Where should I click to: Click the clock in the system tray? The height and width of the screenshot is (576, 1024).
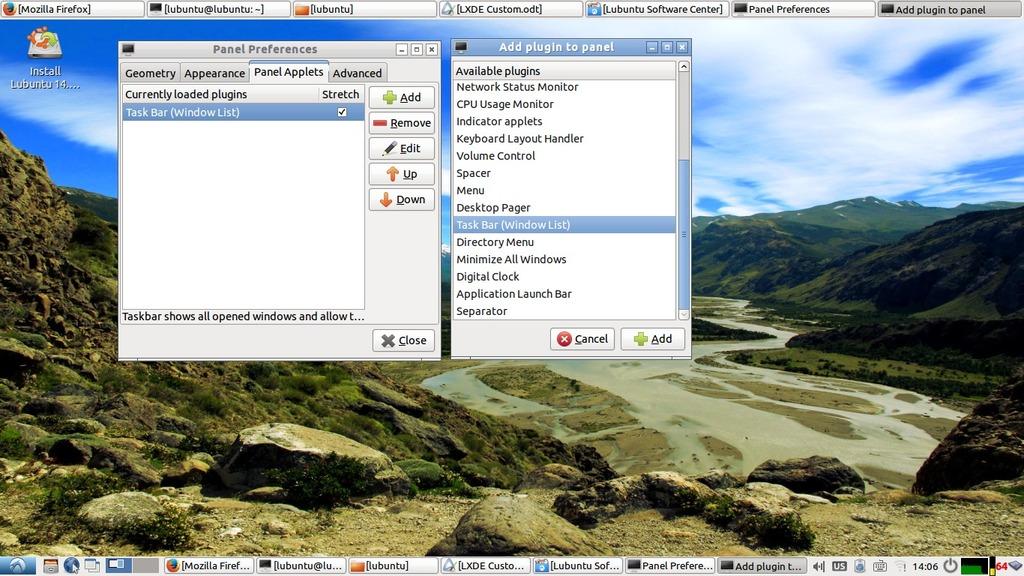pos(925,565)
